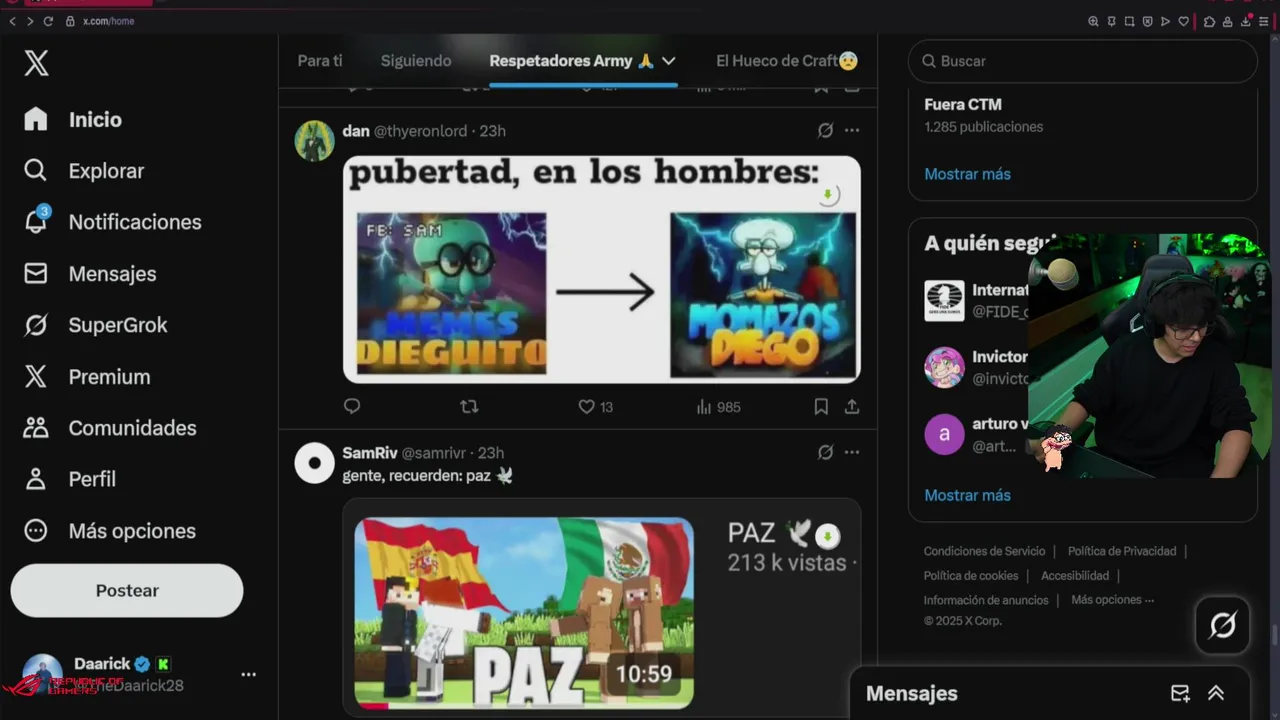Open Mensajes in the sidebar
This screenshot has height=720, width=1280.
pos(90,274)
